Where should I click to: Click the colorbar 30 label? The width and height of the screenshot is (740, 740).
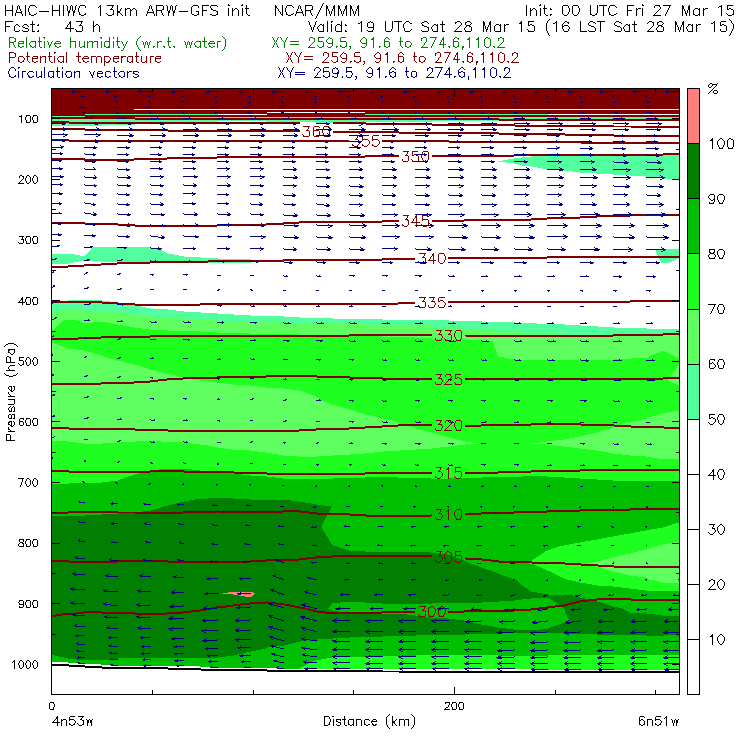point(716,530)
